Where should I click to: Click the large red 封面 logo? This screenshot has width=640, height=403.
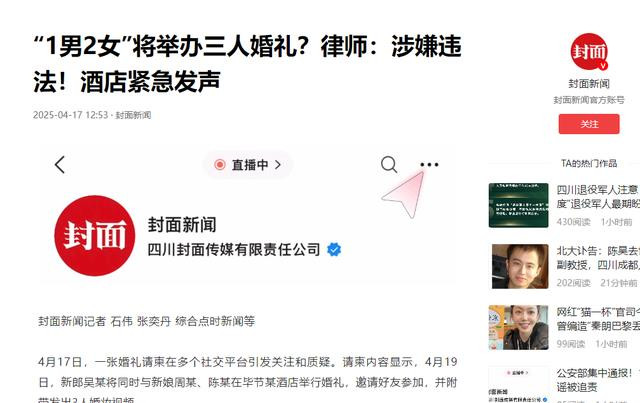95,236
